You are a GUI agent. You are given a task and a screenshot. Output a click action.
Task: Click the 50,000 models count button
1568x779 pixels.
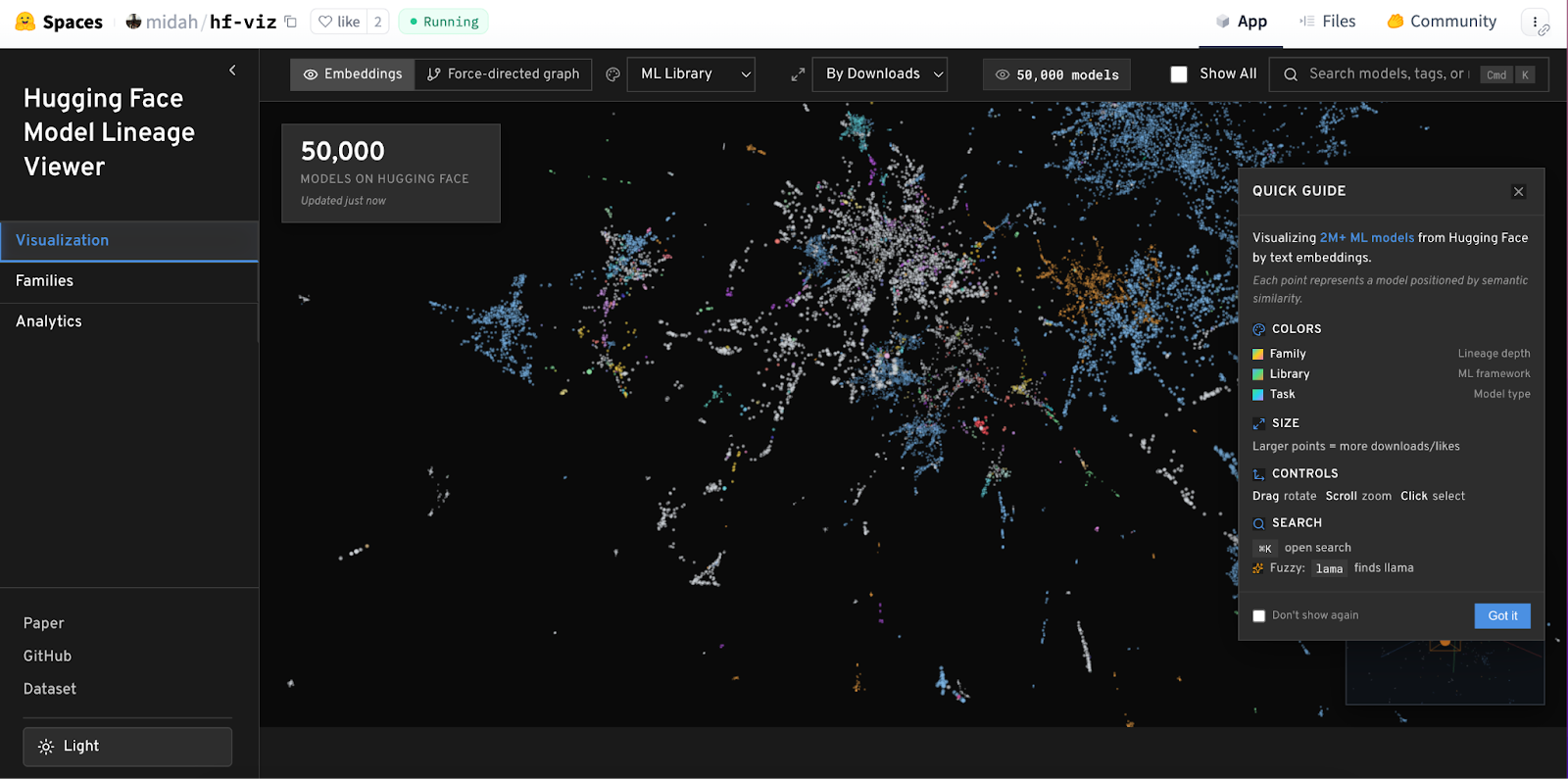(x=1056, y=74)
